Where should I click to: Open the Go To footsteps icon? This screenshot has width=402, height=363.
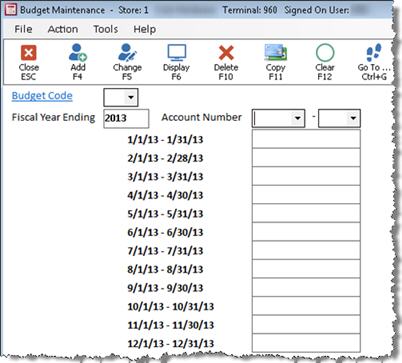374,53
